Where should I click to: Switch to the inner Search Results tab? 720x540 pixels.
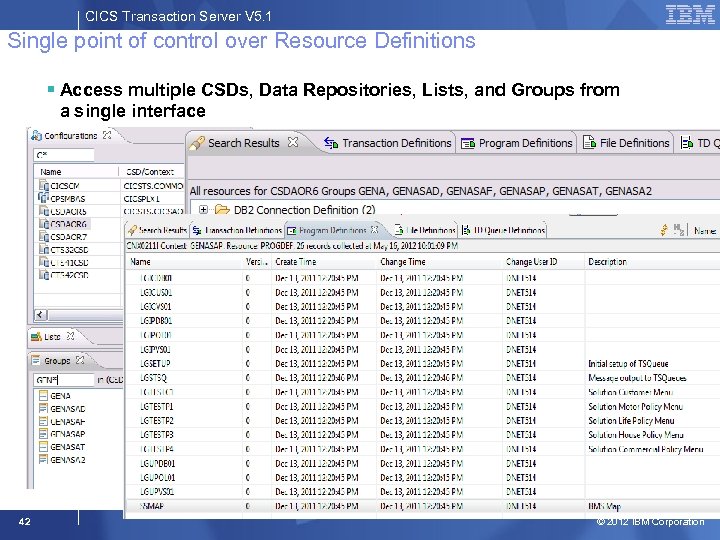[x=158, y=230]
